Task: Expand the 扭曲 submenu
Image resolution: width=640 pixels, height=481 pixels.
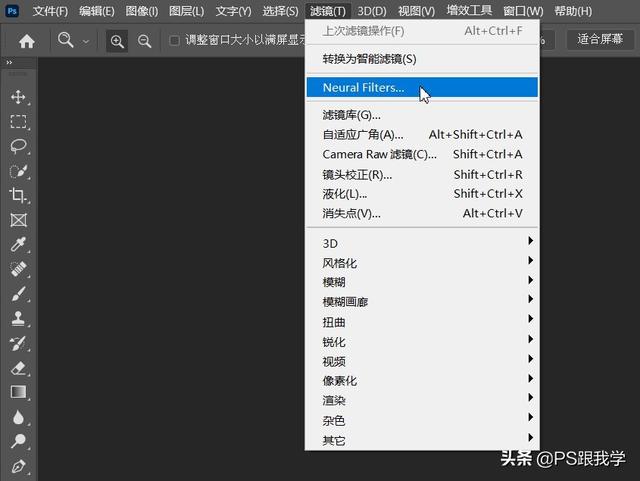Action: tap(422, 322)
